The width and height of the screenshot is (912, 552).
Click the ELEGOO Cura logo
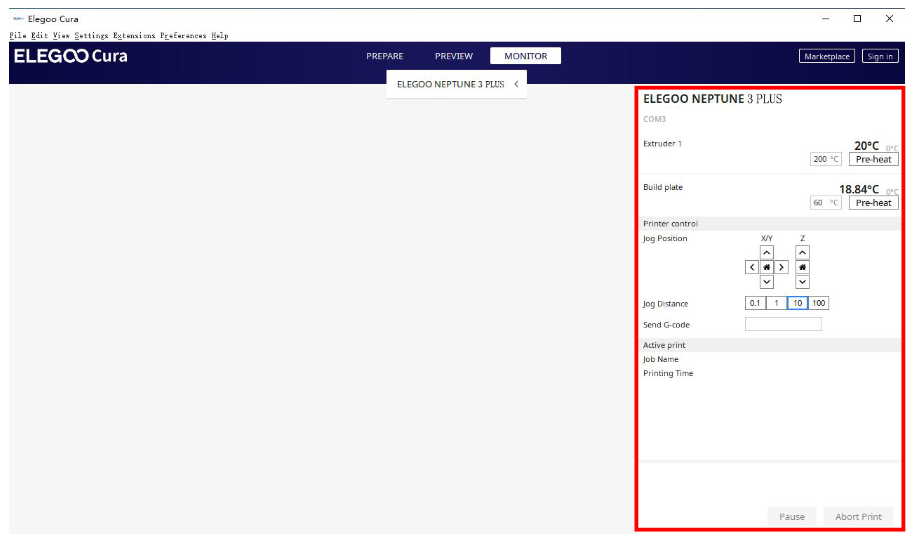coord(70,56)
